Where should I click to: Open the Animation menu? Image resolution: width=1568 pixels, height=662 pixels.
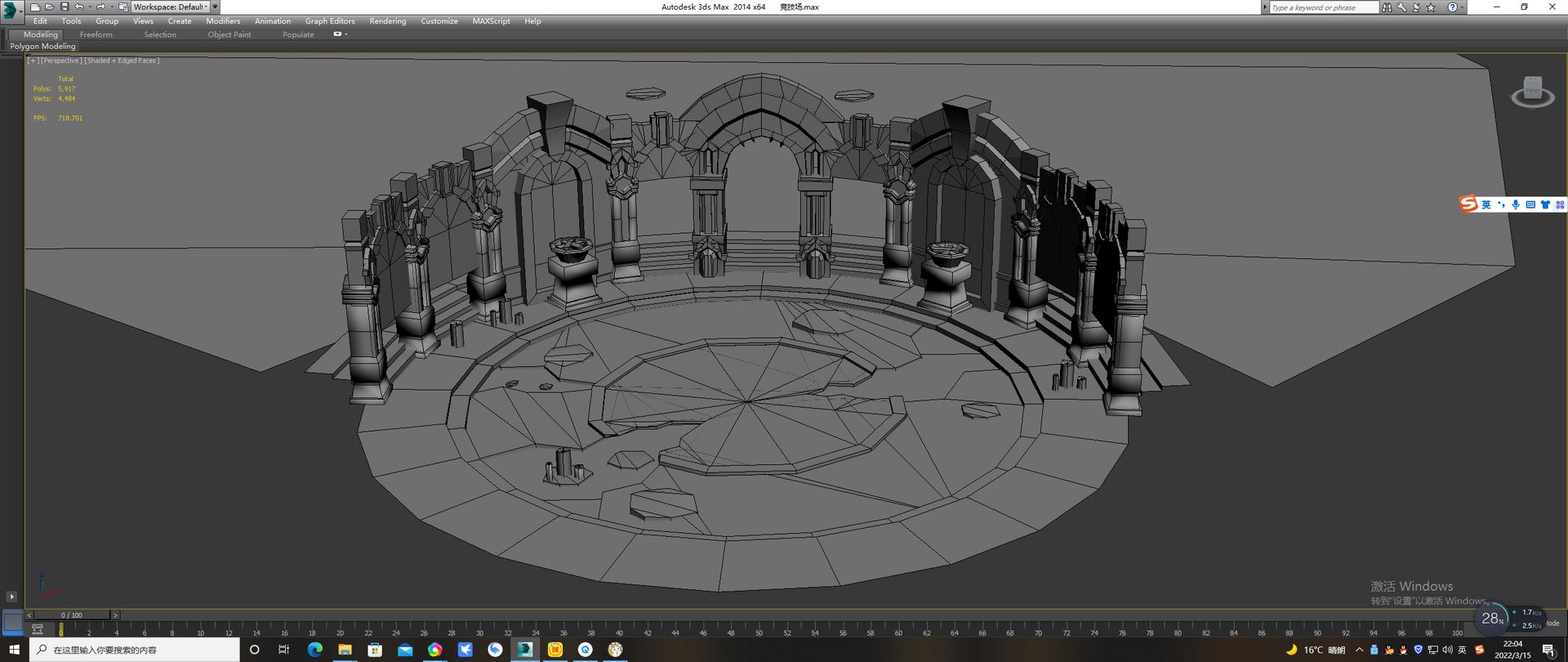pyautogui.click(x=273, y=21)
